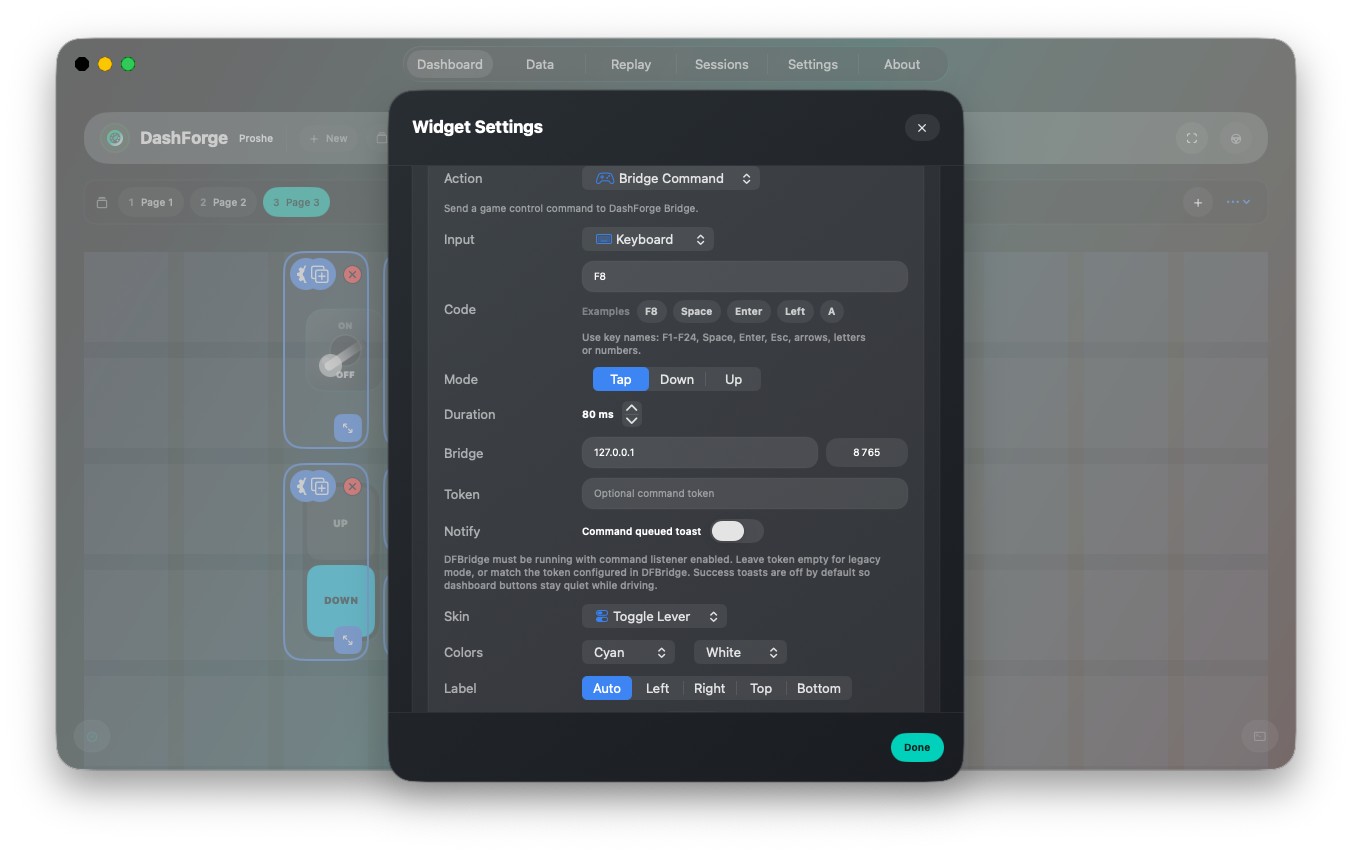Click the round icon at dashboard bottom-left

[x=92, y=736]
